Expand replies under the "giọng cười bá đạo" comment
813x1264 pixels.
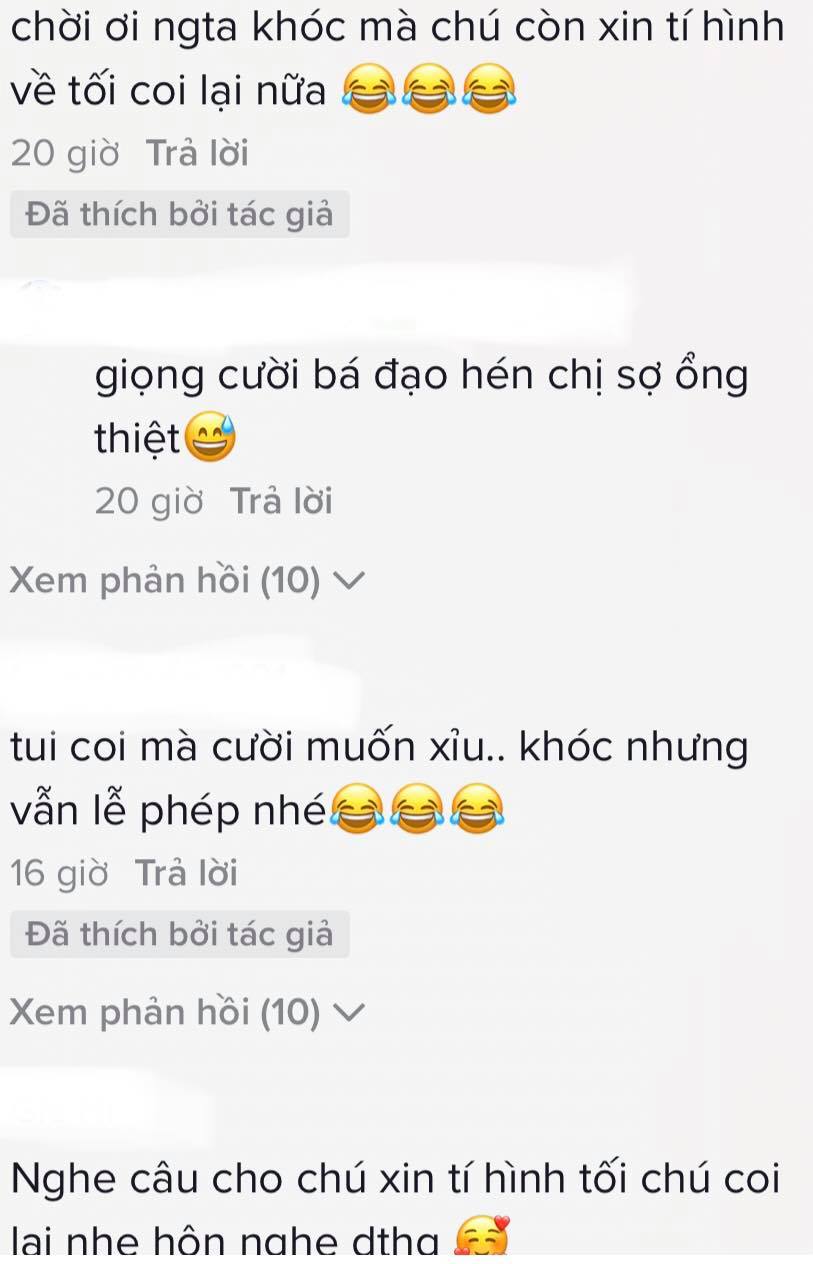pos(188,581)
